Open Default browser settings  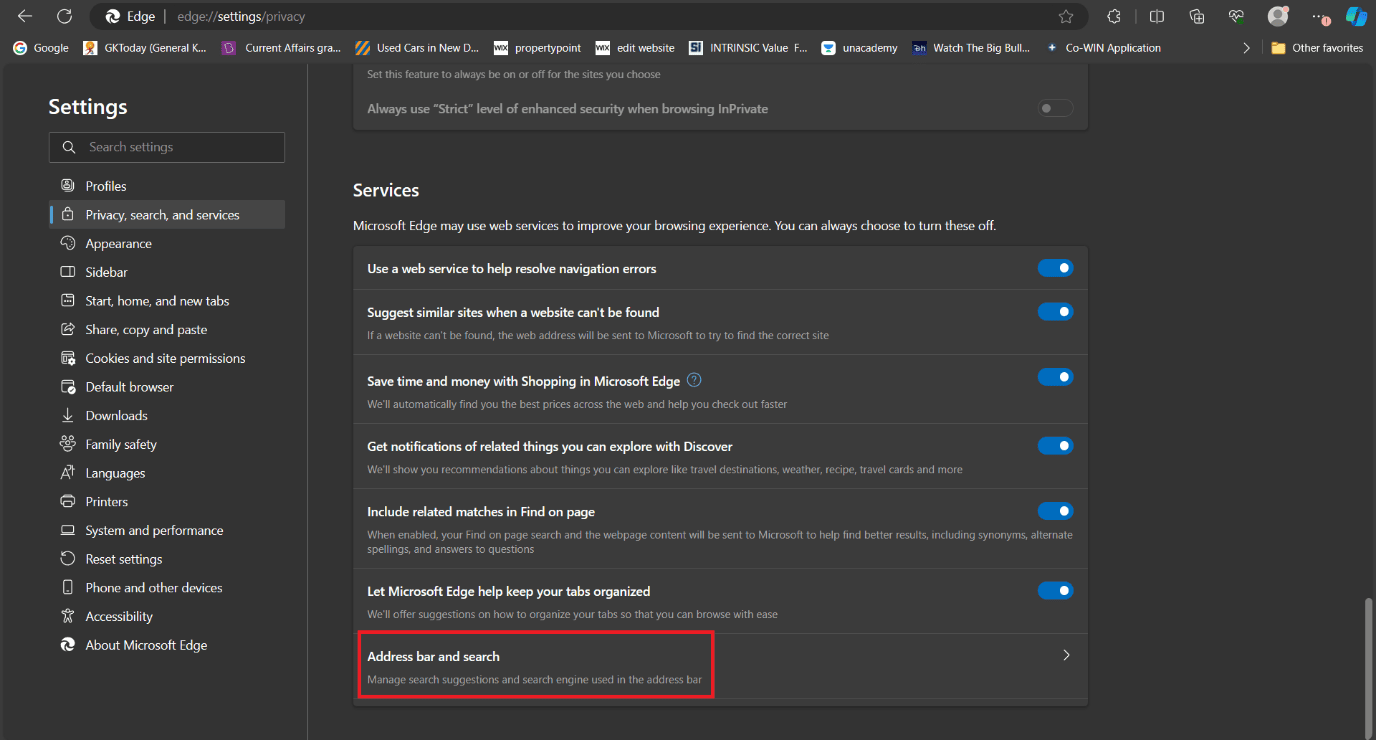pos(167,387)
